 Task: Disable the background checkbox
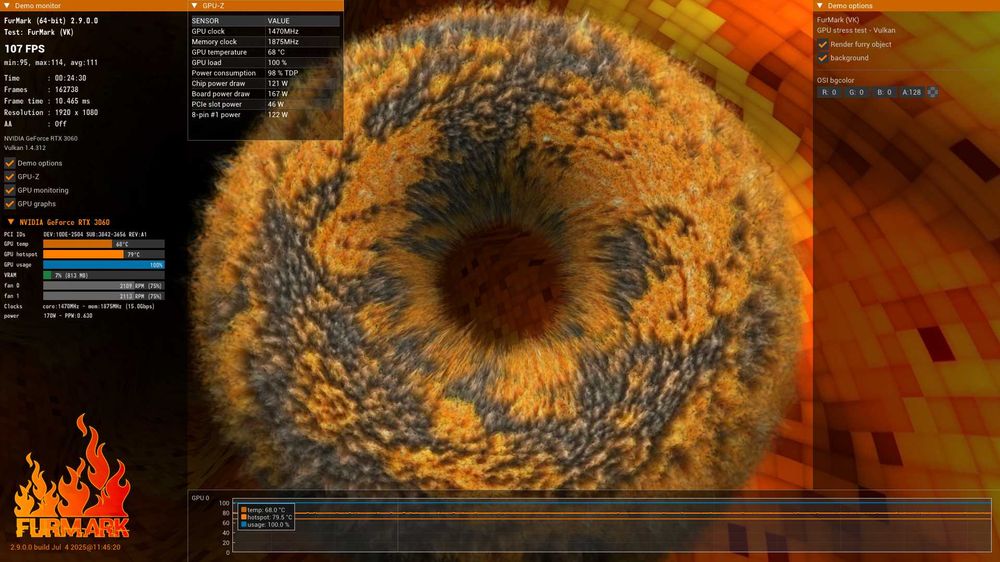click(822, 57)
